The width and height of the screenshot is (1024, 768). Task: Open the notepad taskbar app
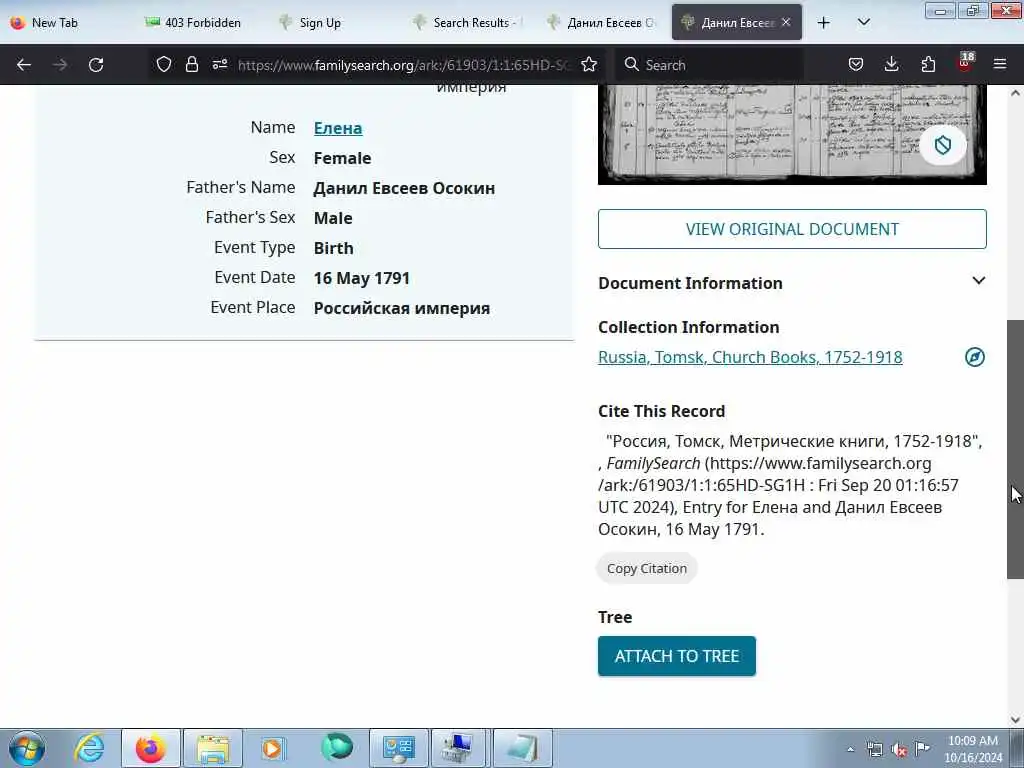522,748
